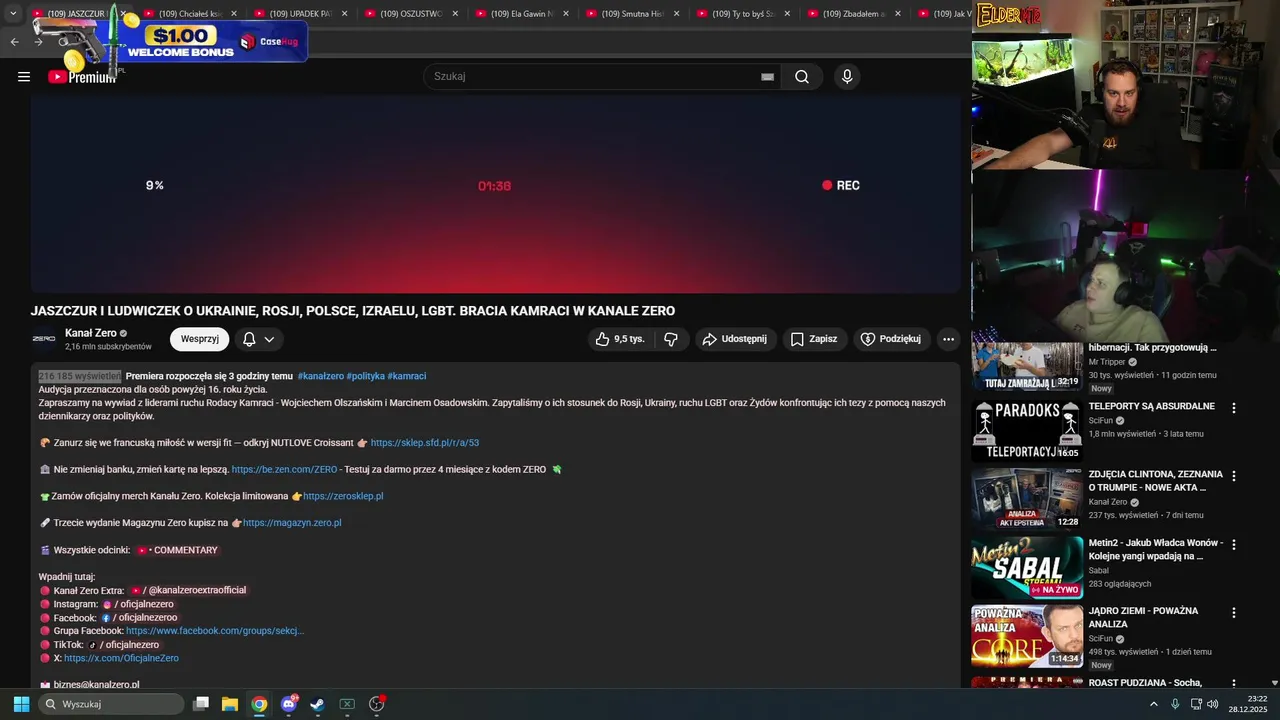The width and height of the screenshot is (1280, 720).
Task: Show hidden system tray icons
Action: click(x=1153, y=704)
